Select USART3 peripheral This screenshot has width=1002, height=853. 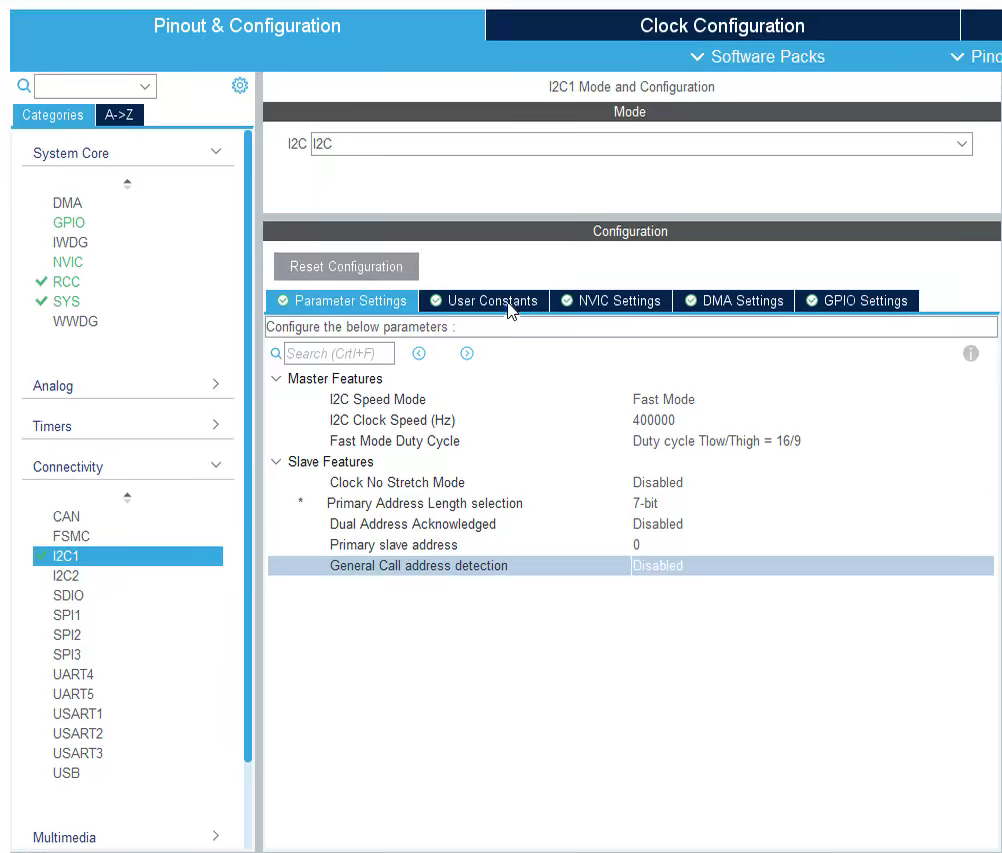[x=78, y=753]
